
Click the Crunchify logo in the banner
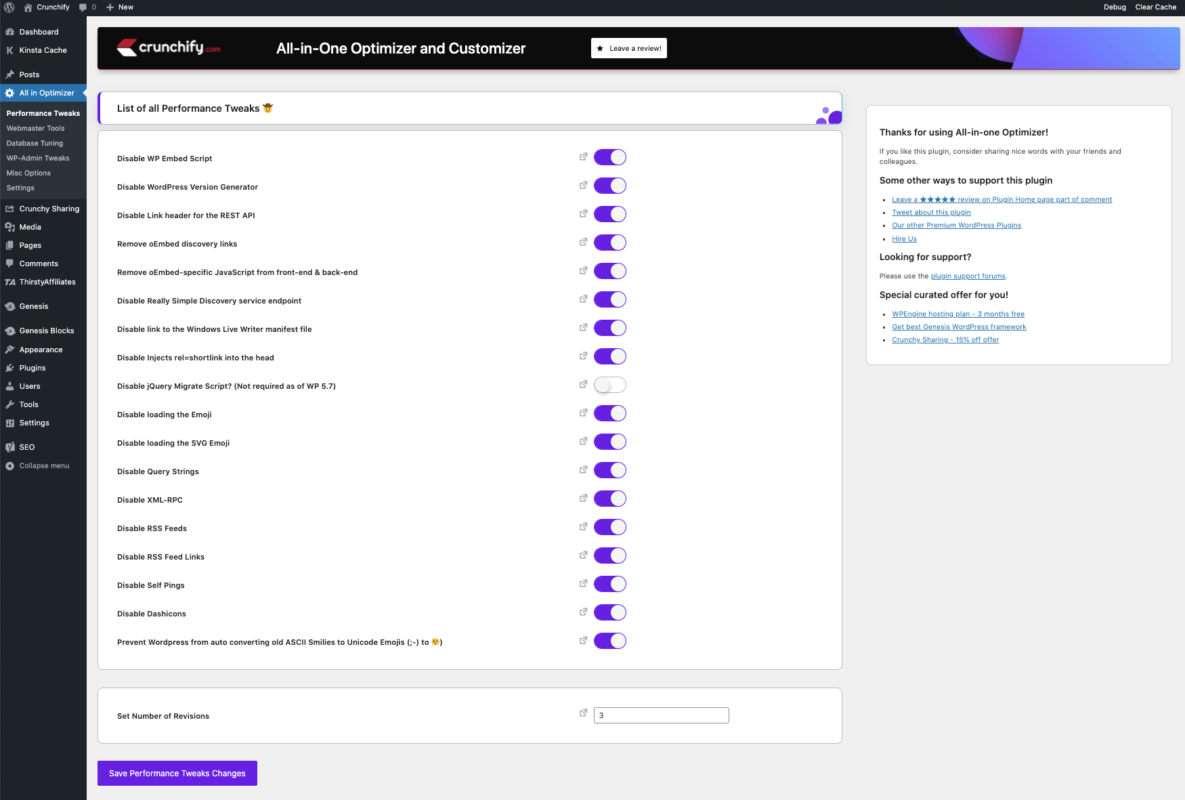169,48
